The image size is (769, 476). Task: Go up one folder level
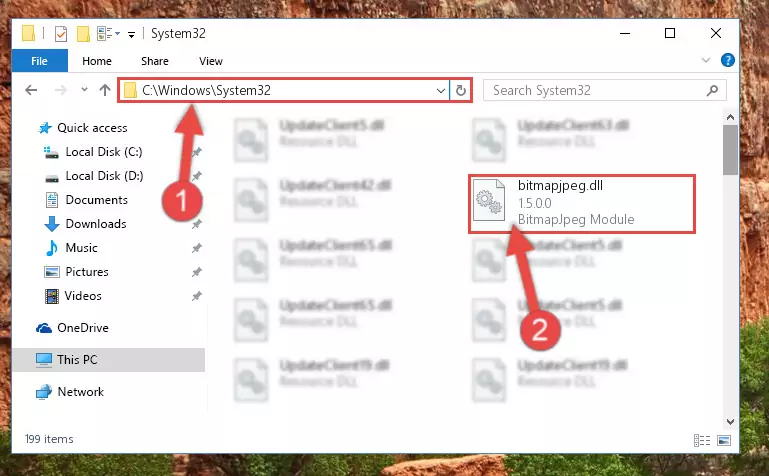[x=104, y=90]
